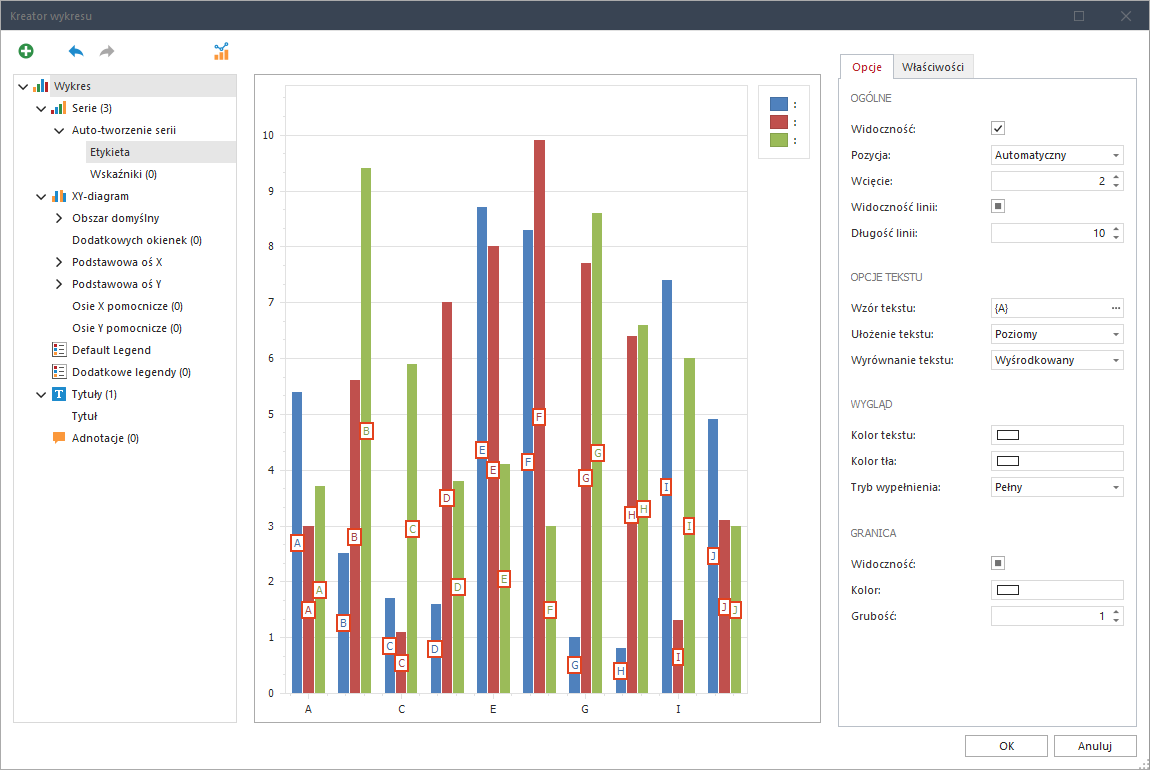This screenshot has width=1150, height=770.
Task: Toggle the Widoczność checkbox under Granica
Action: [x=998, y=563]
